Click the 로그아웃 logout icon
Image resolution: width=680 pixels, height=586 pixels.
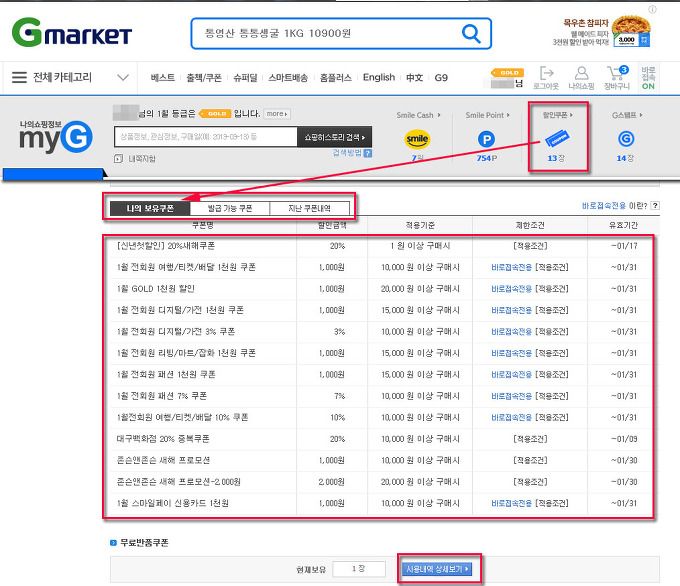546,78
